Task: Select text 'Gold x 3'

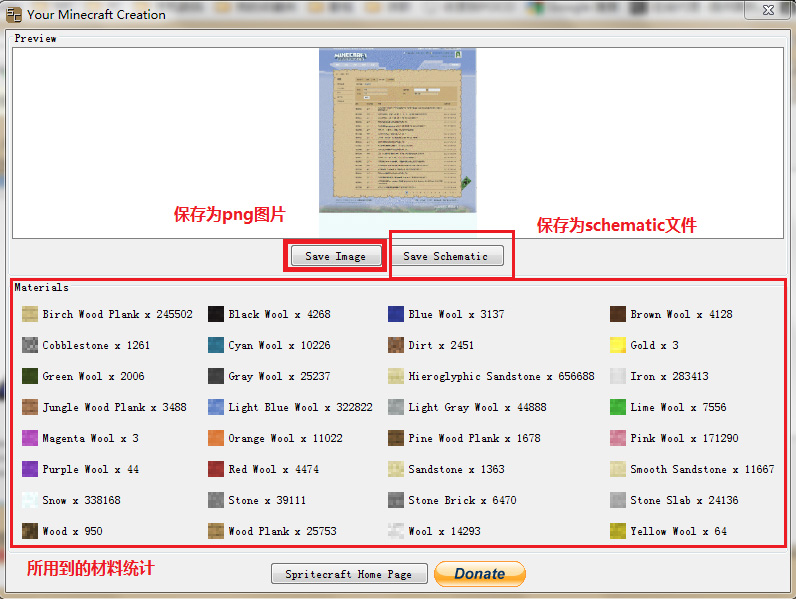Action: point(654,345)
